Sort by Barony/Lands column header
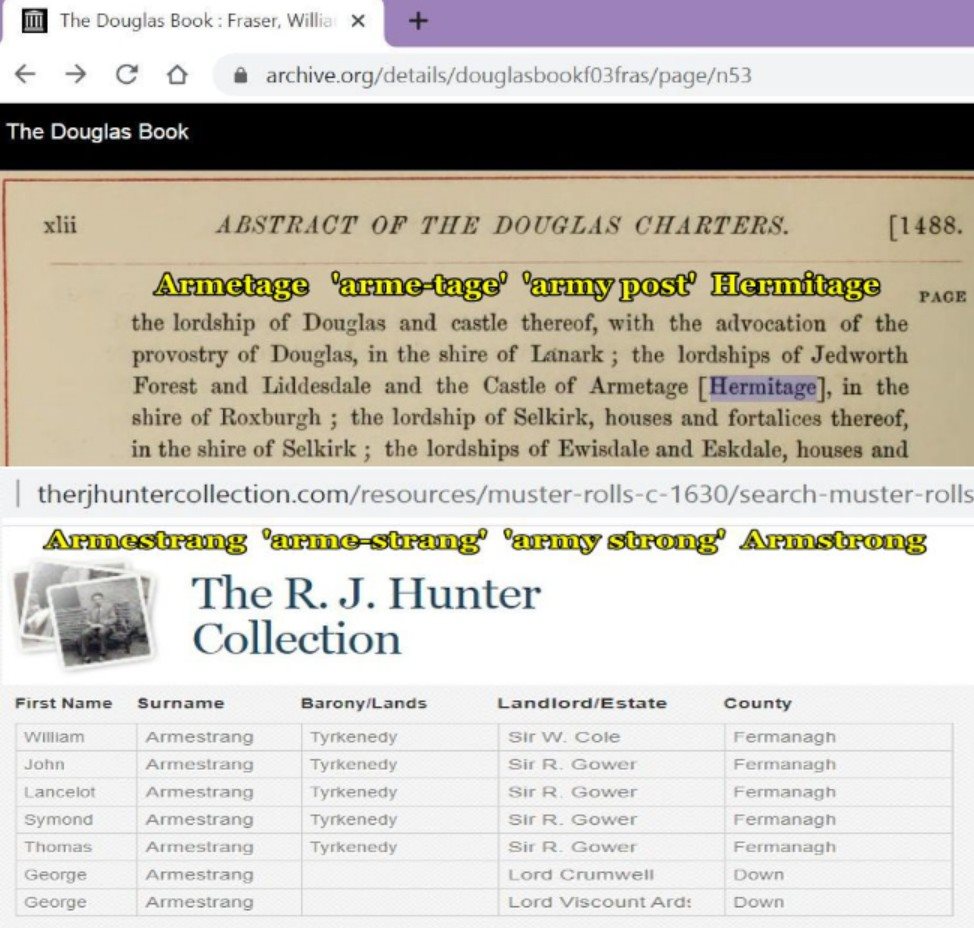 (x=363, y=703)
